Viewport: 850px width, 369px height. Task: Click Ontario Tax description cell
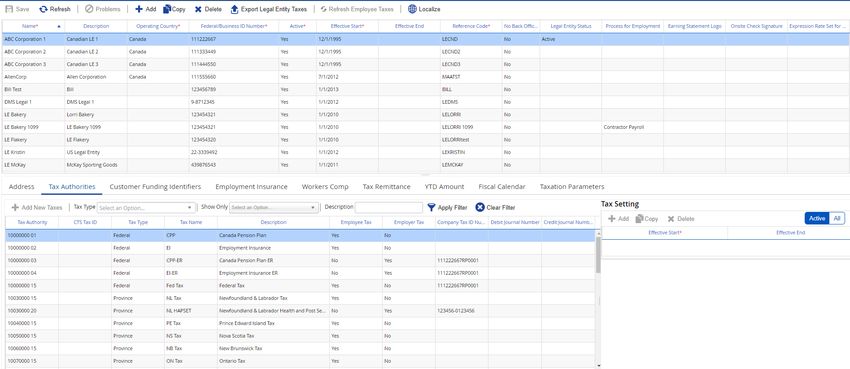[x=273, y=361]
